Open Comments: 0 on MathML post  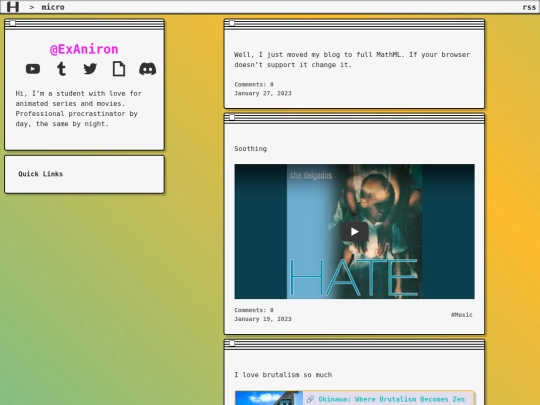tap(254, 84)
